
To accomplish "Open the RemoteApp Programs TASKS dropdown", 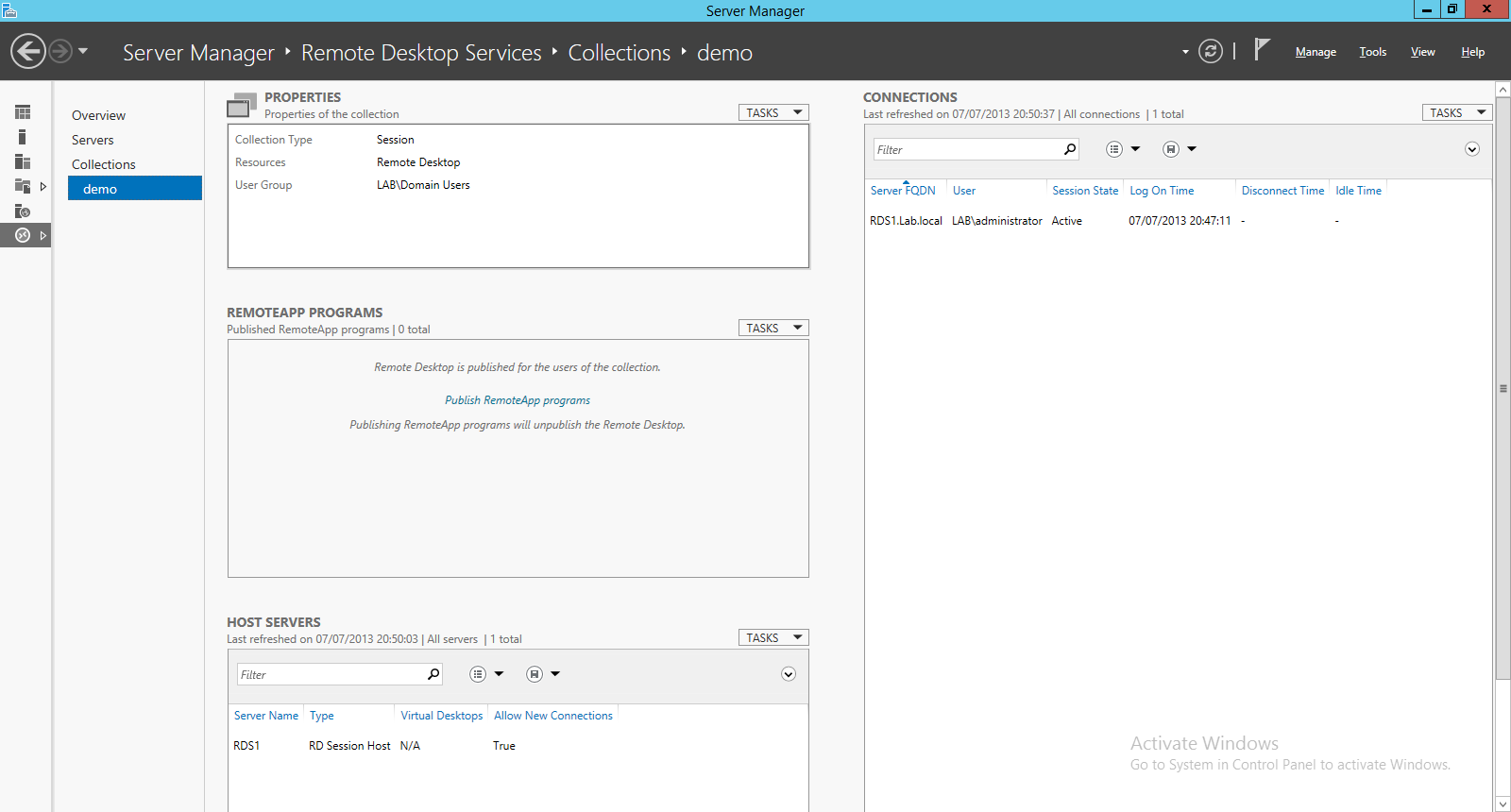I will 773,328.
